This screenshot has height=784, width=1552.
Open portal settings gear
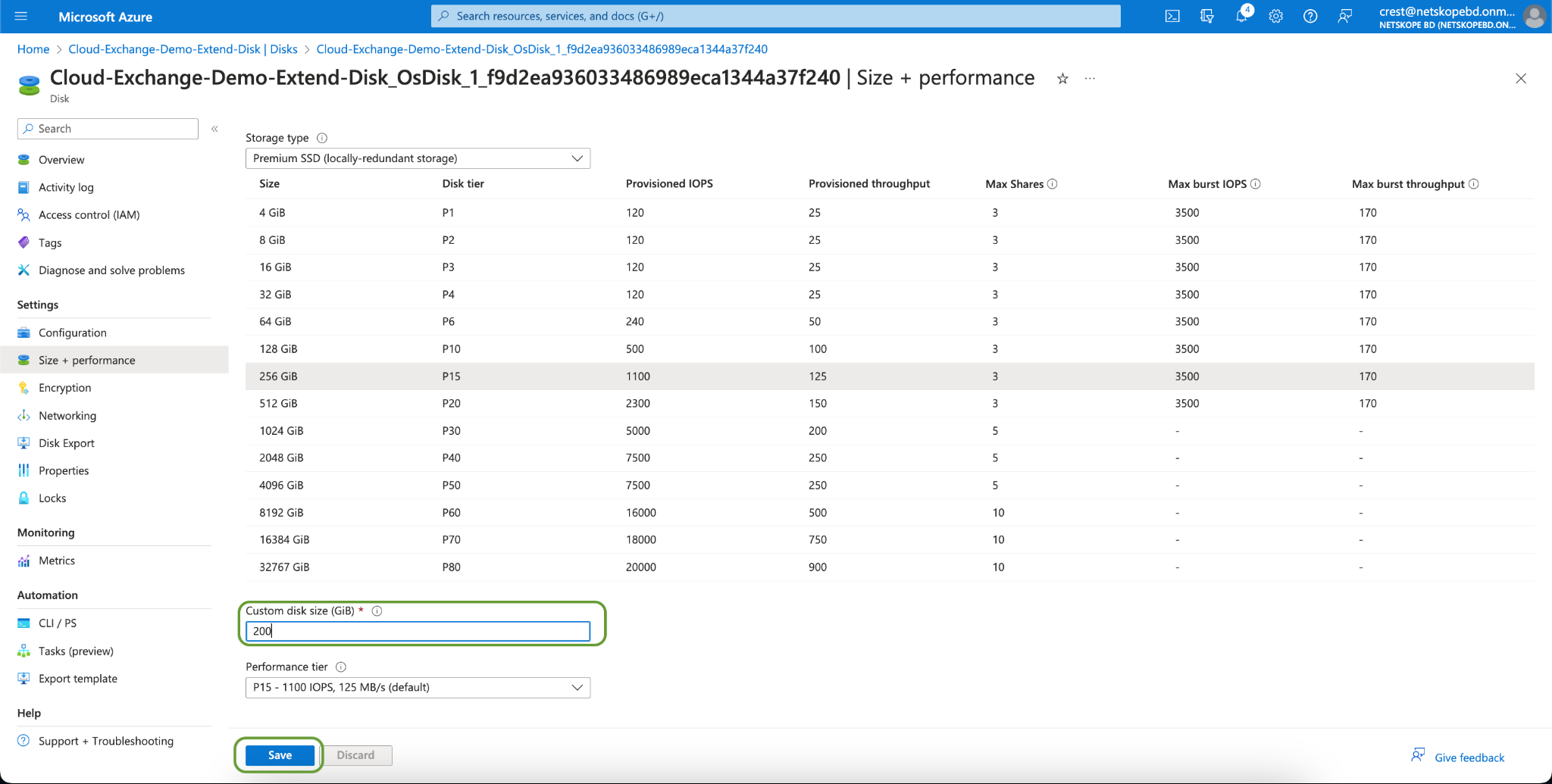1276,16
